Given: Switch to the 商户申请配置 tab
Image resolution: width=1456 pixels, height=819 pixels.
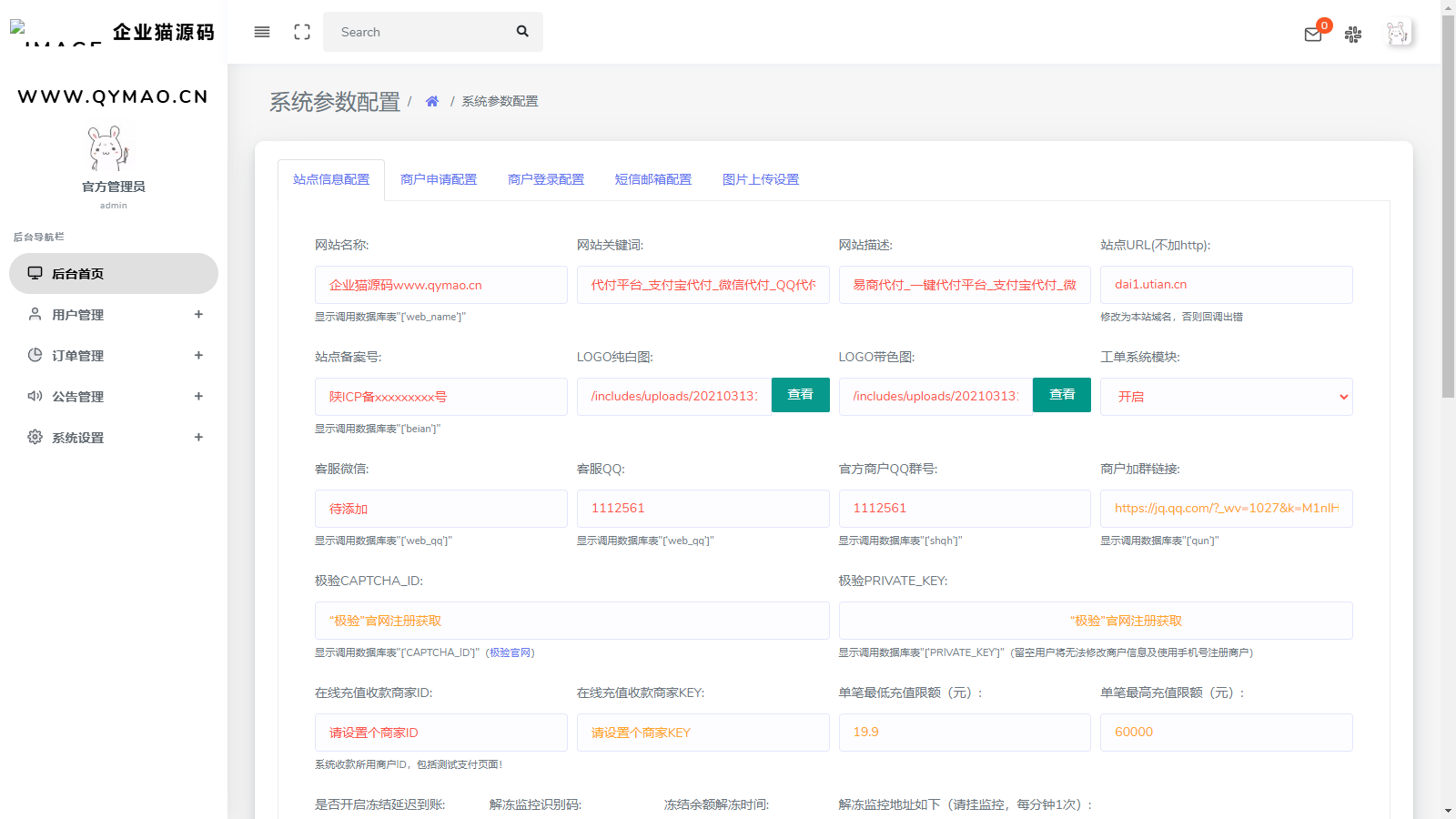Looking at the screenshot, I should click(x=439, y=179).
